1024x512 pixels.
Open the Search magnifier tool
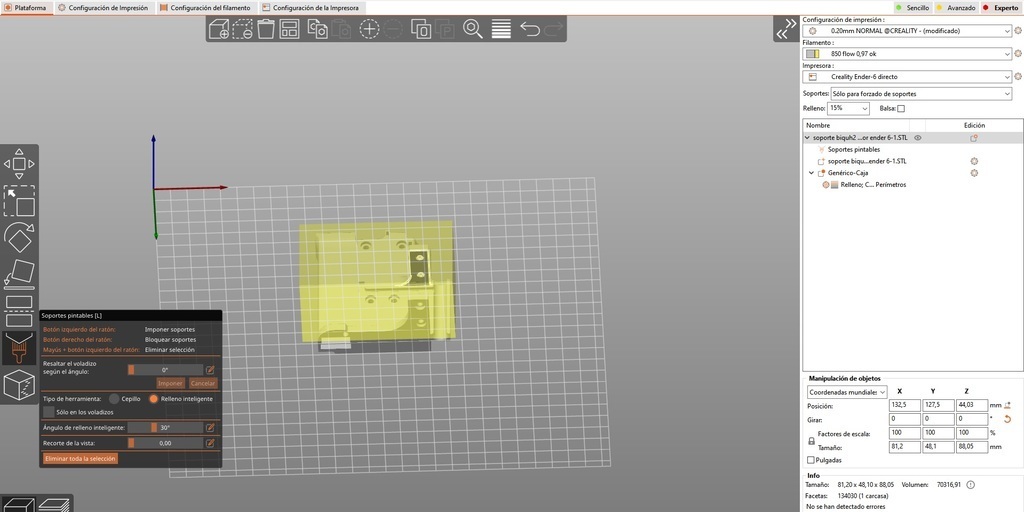tap(473, 29)
